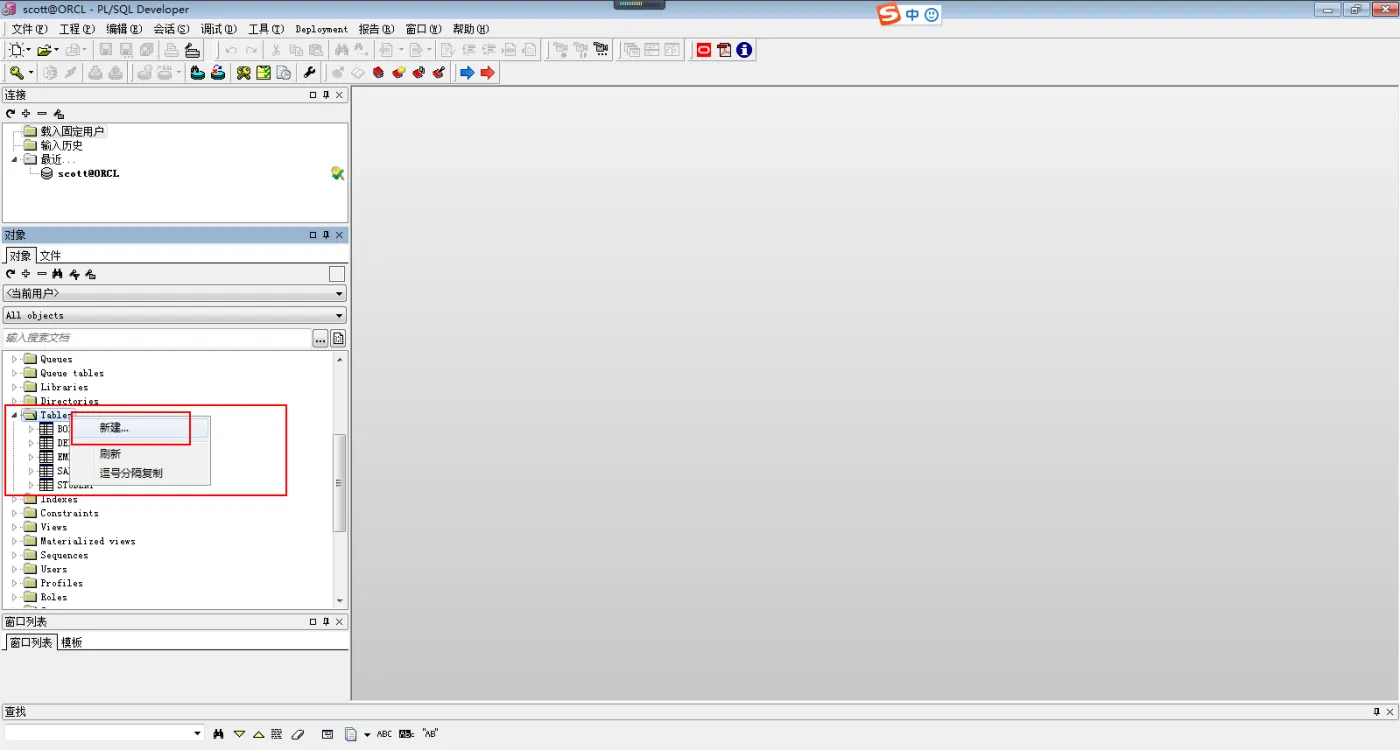This screenshot has height=750, width=1400.
Task: Open the PDF manual icon in toolbar
Action: (x=724, y=49)
